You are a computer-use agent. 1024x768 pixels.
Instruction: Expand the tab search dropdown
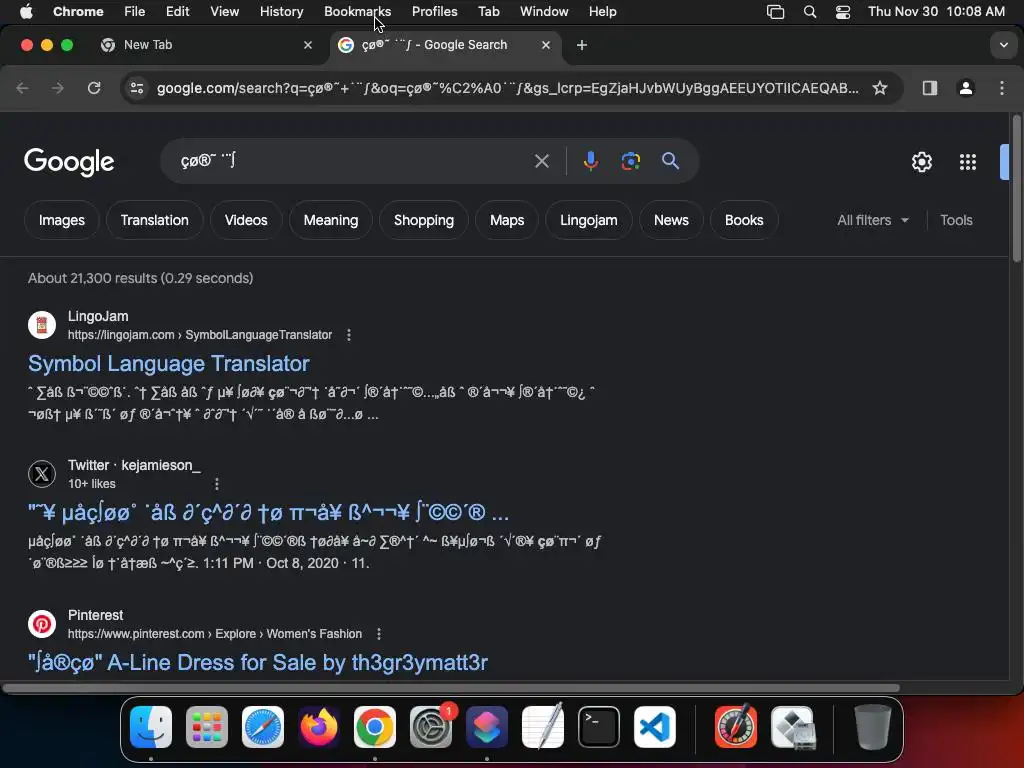[x=1003, y=45]
